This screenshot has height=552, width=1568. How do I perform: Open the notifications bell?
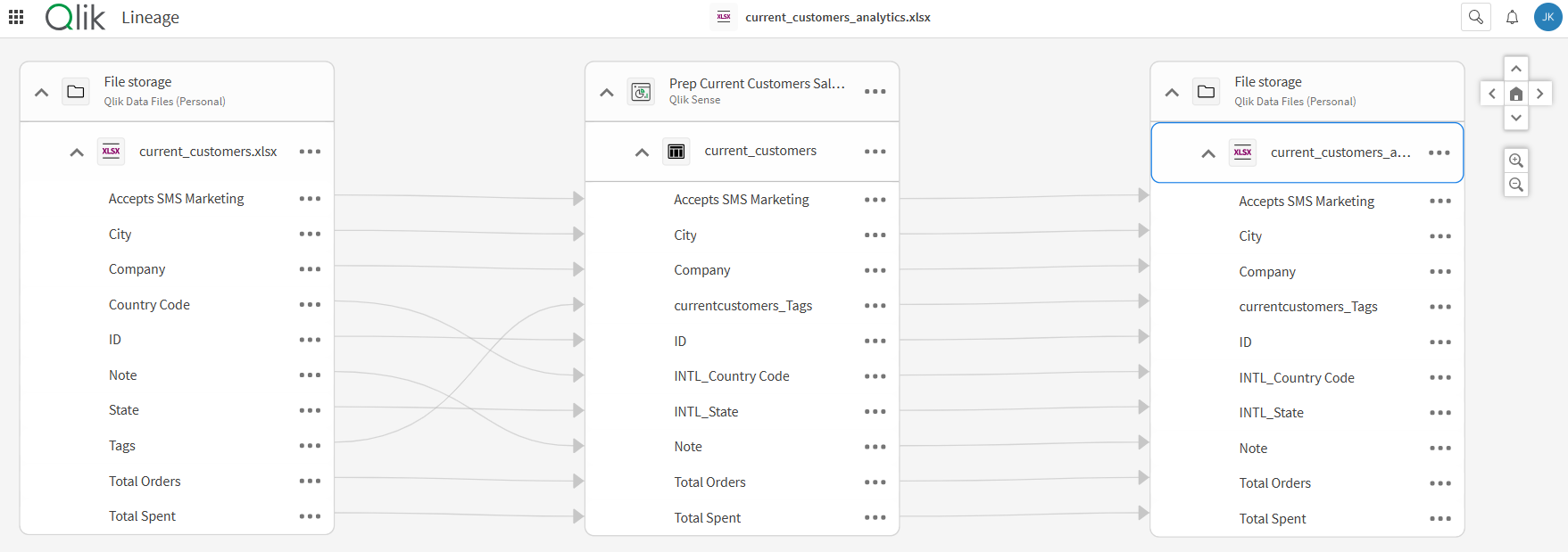tap(1512, 17)
